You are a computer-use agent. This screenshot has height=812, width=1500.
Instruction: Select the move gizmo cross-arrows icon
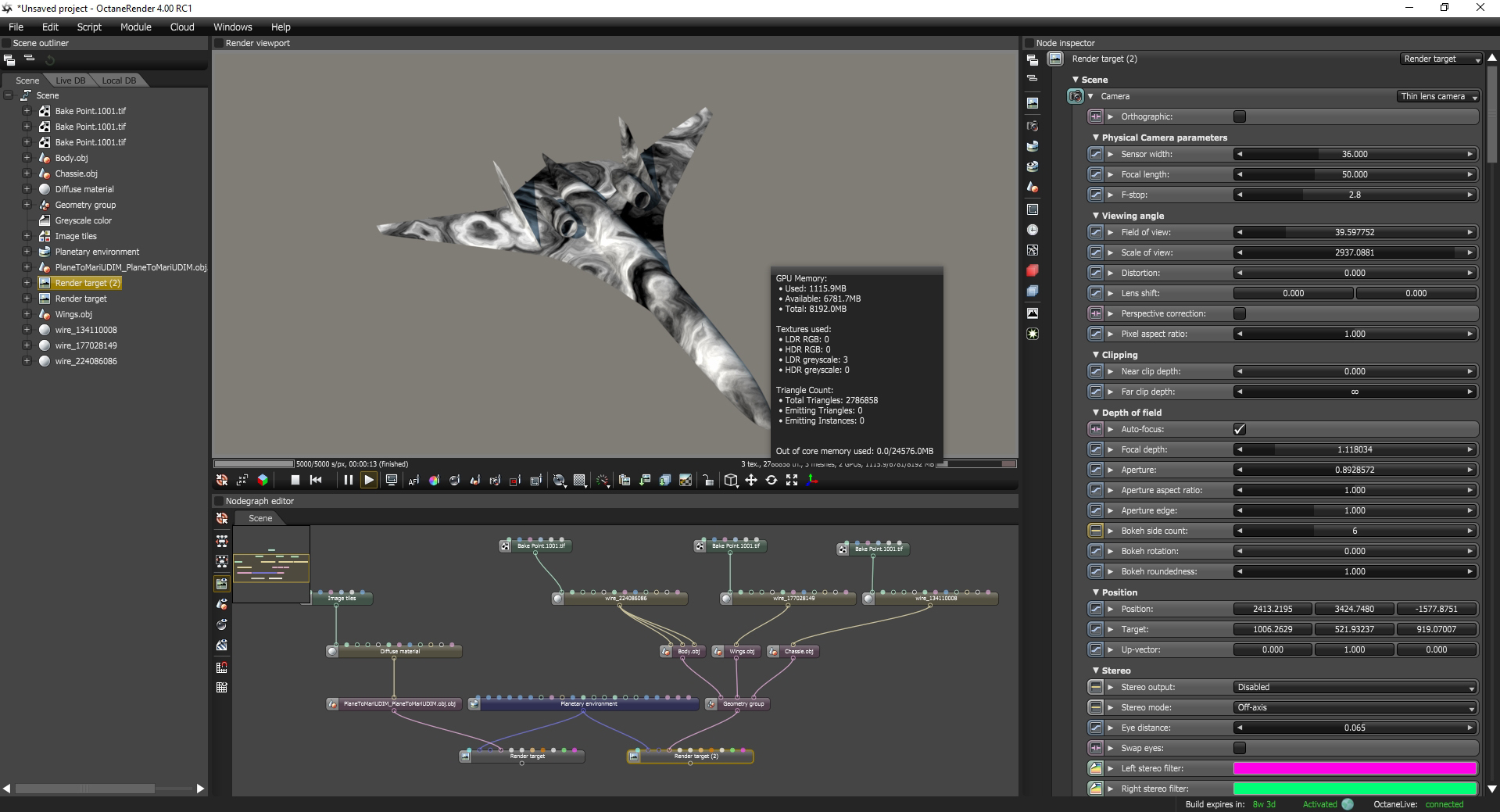pos(751,480)
